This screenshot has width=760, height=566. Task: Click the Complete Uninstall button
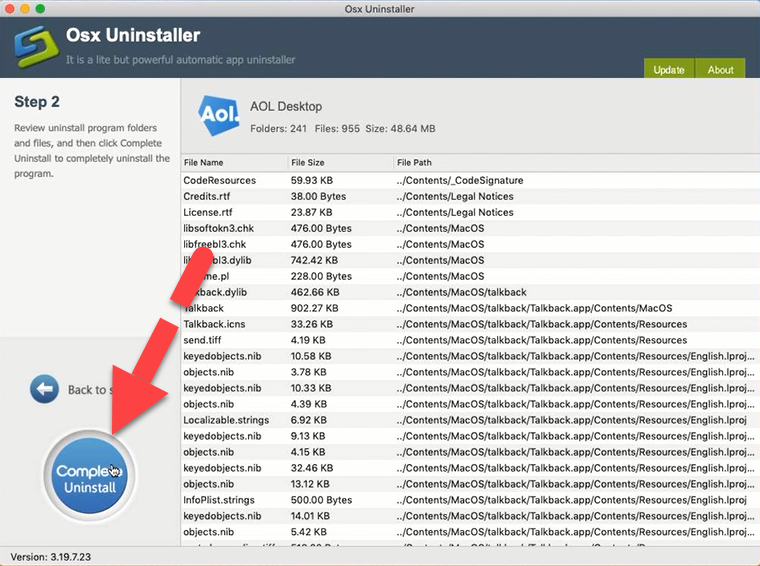tap(90, 476)
